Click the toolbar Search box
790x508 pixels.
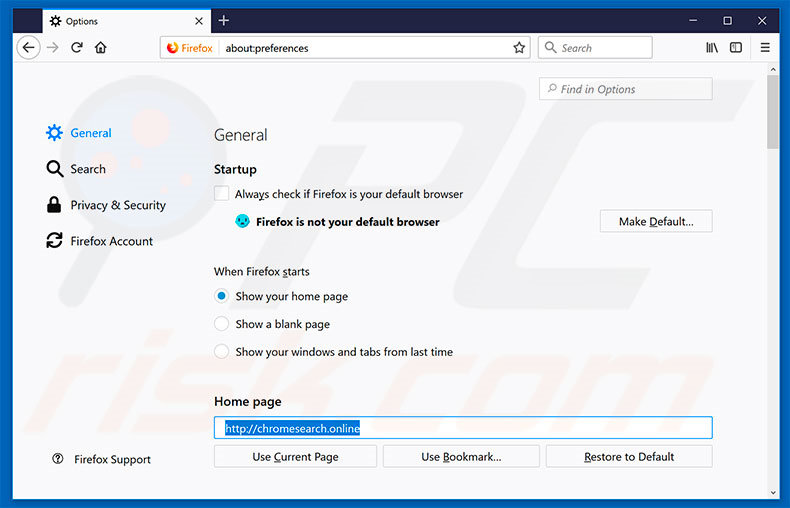[x=595, y=48]
